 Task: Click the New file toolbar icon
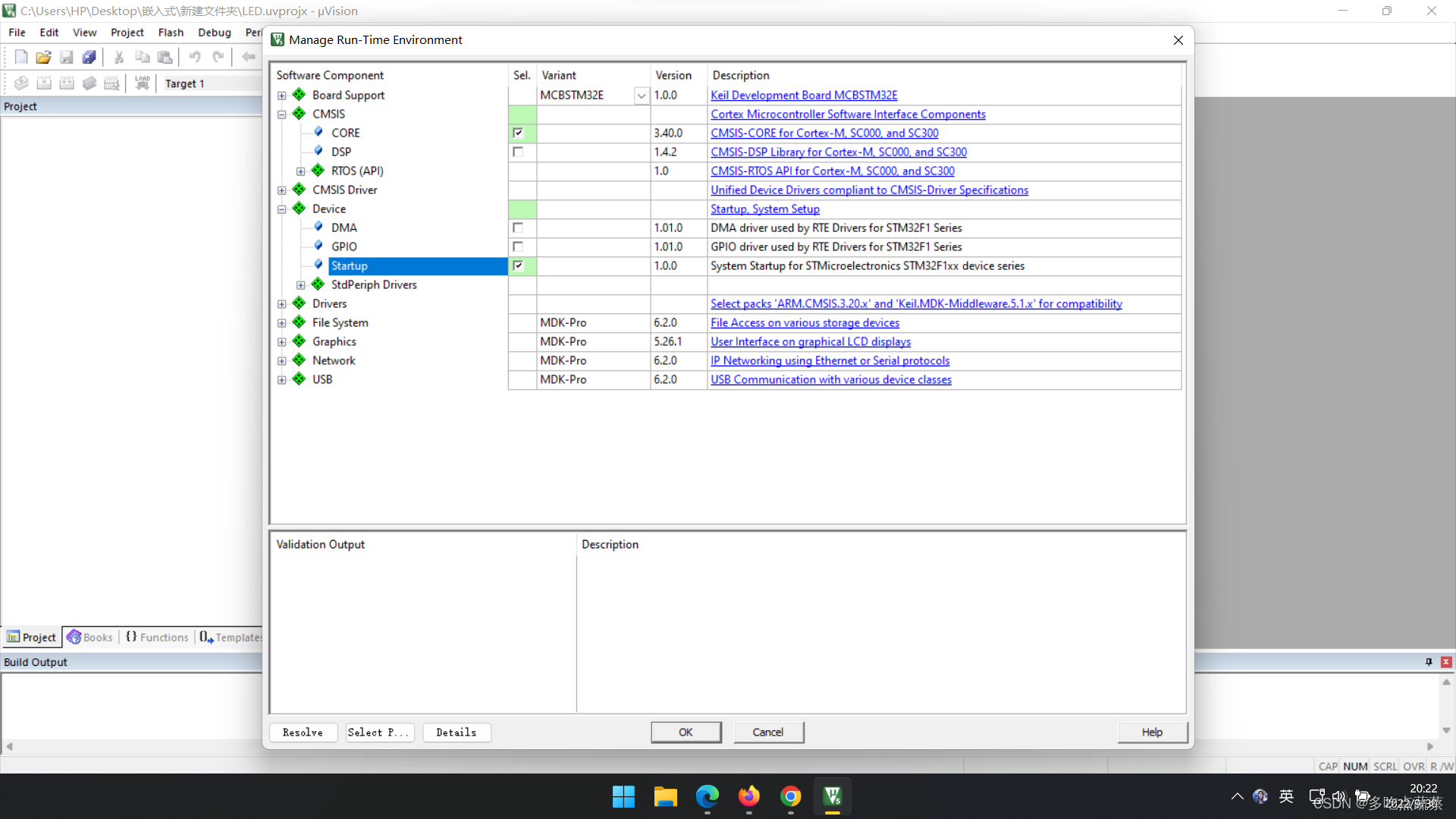[21, 57]
